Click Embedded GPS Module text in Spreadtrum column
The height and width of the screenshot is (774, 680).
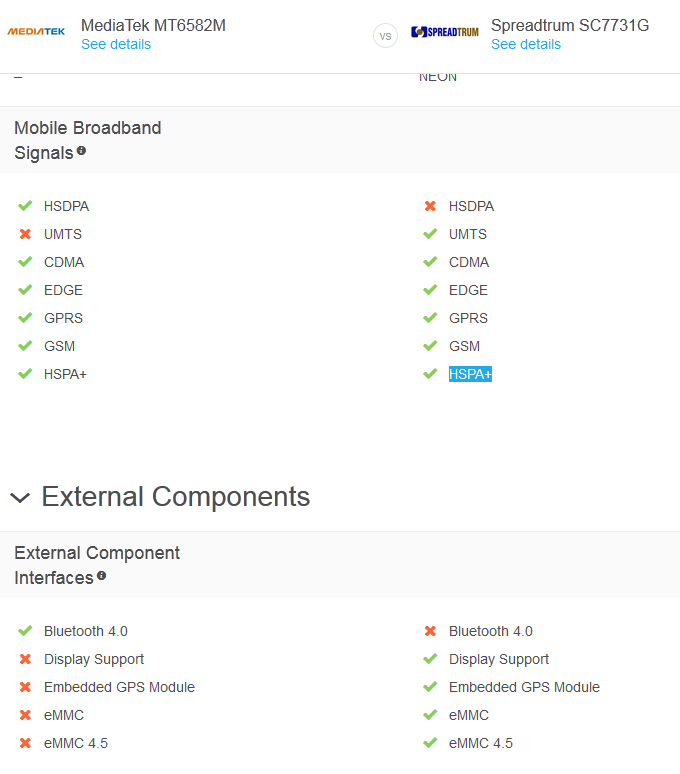point(524,688)
